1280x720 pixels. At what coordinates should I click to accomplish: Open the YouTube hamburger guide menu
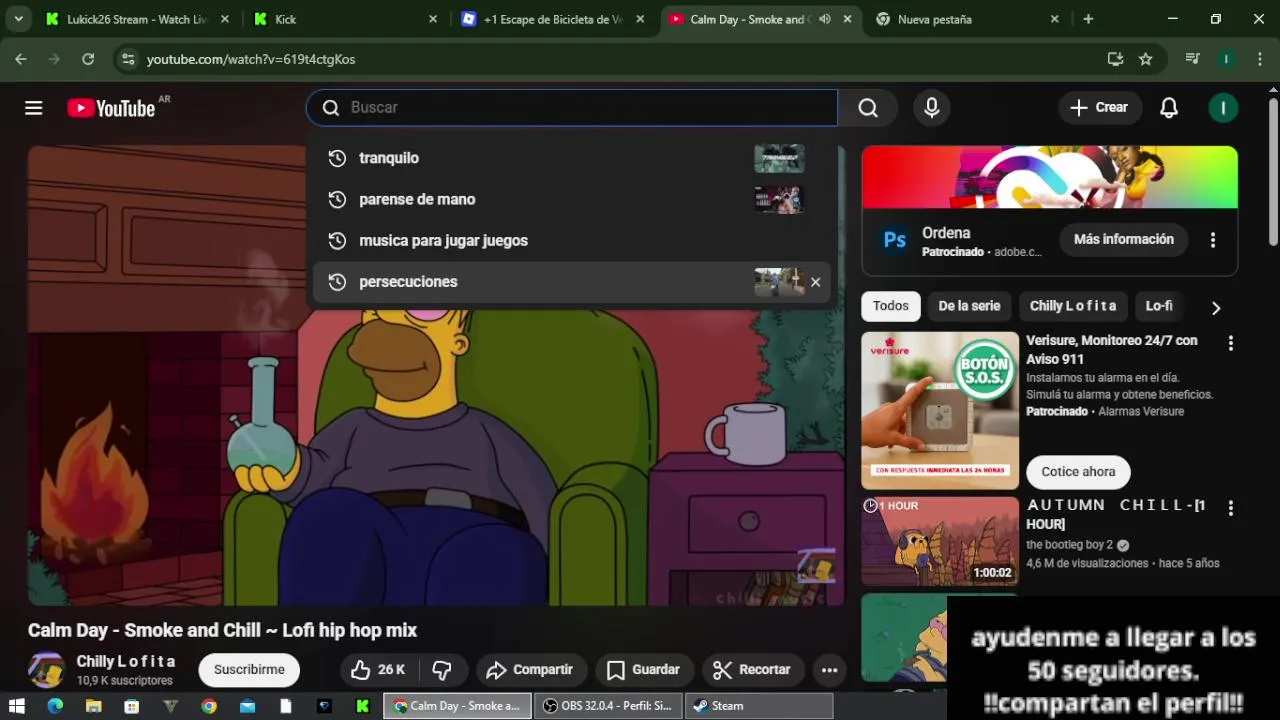[x=34, y=108]
